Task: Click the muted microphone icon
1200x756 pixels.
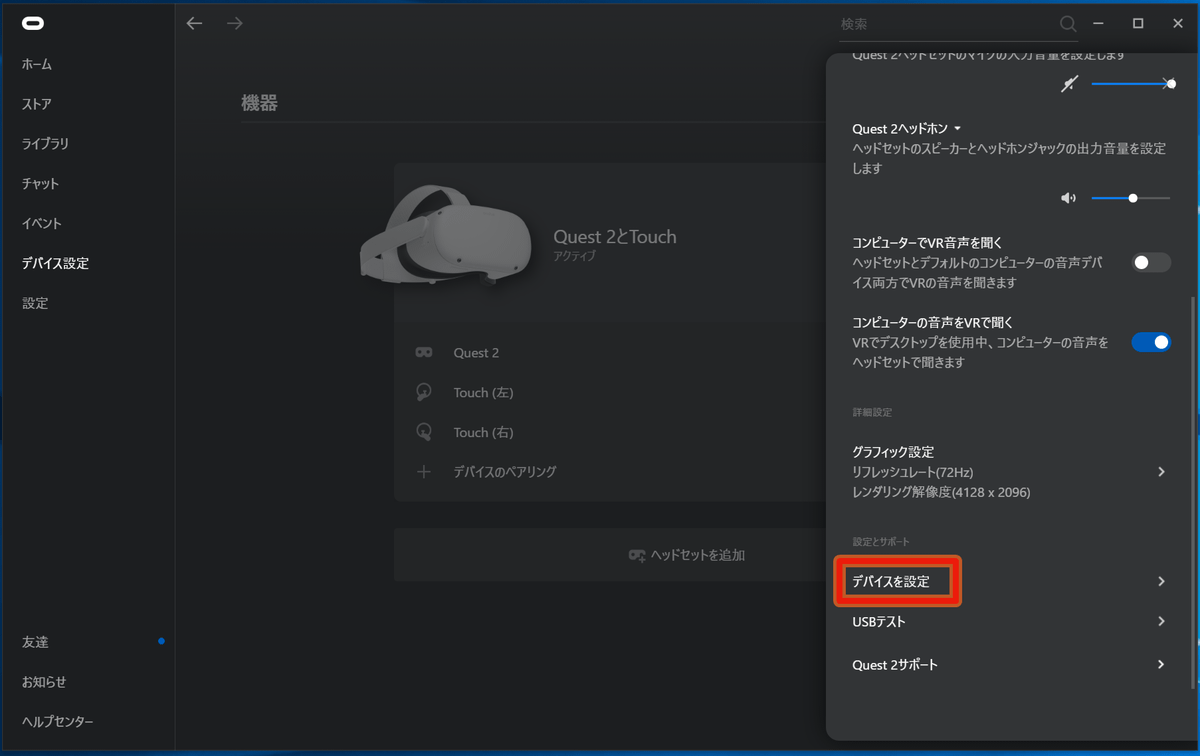Action: tap(1069, 85)
